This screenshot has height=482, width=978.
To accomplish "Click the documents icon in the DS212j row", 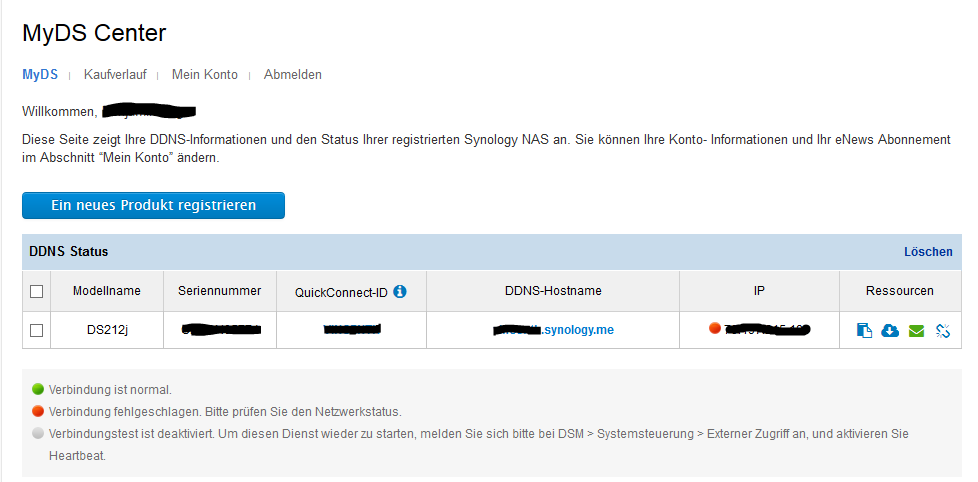I will coord(864,330).
